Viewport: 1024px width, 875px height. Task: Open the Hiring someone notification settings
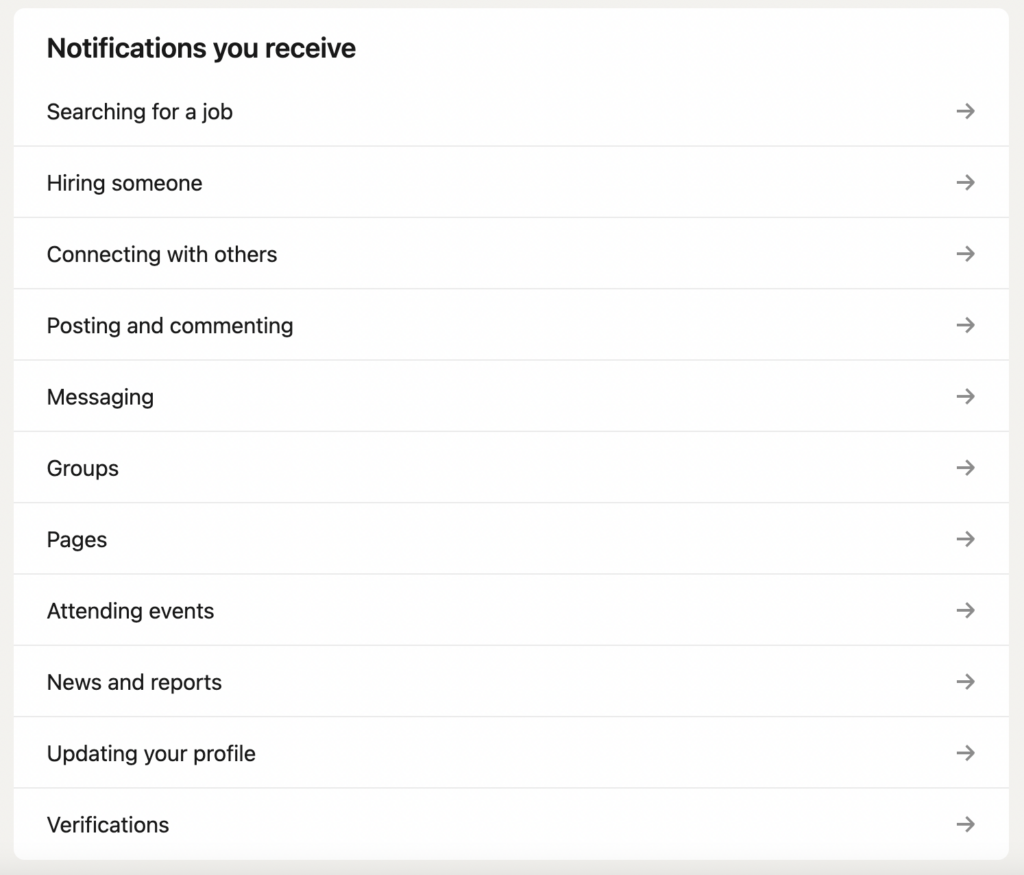tap(124, 183)
